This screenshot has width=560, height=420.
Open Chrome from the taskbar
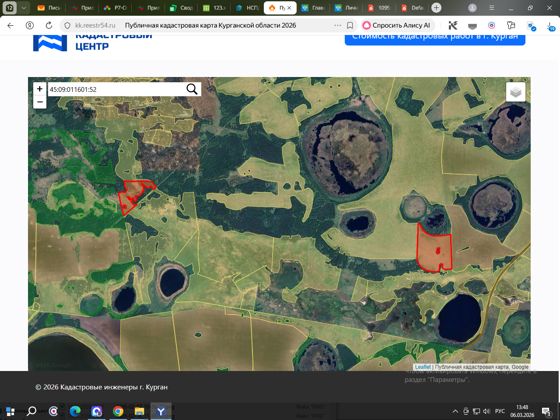tap(118, 411)
